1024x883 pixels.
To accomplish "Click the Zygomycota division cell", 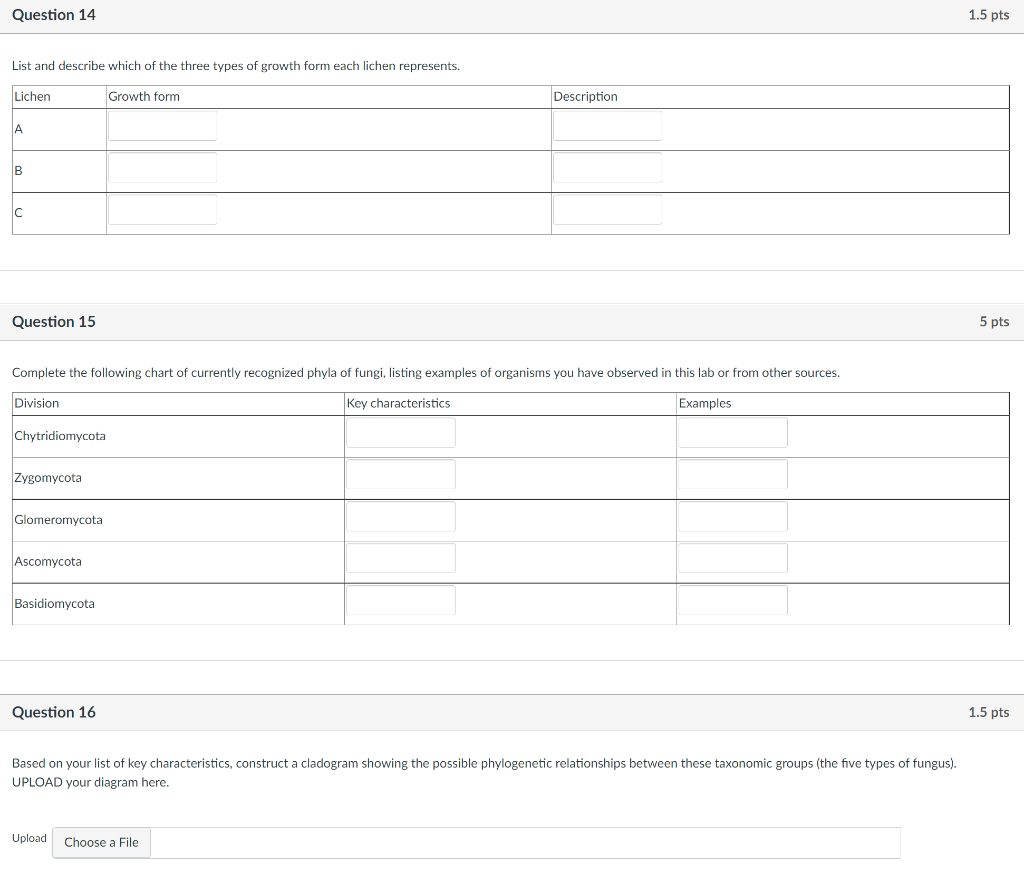I will coord(178,478).
